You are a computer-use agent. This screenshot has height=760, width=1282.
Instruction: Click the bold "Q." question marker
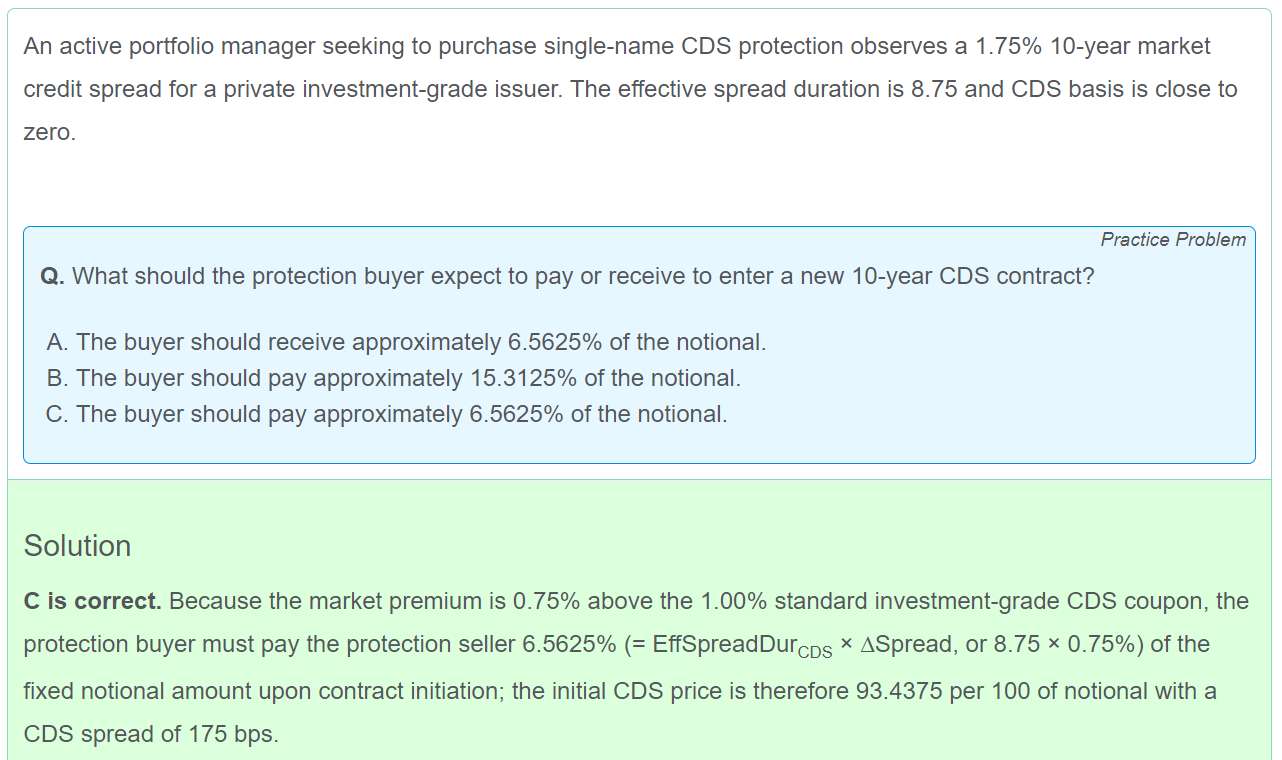53,276
